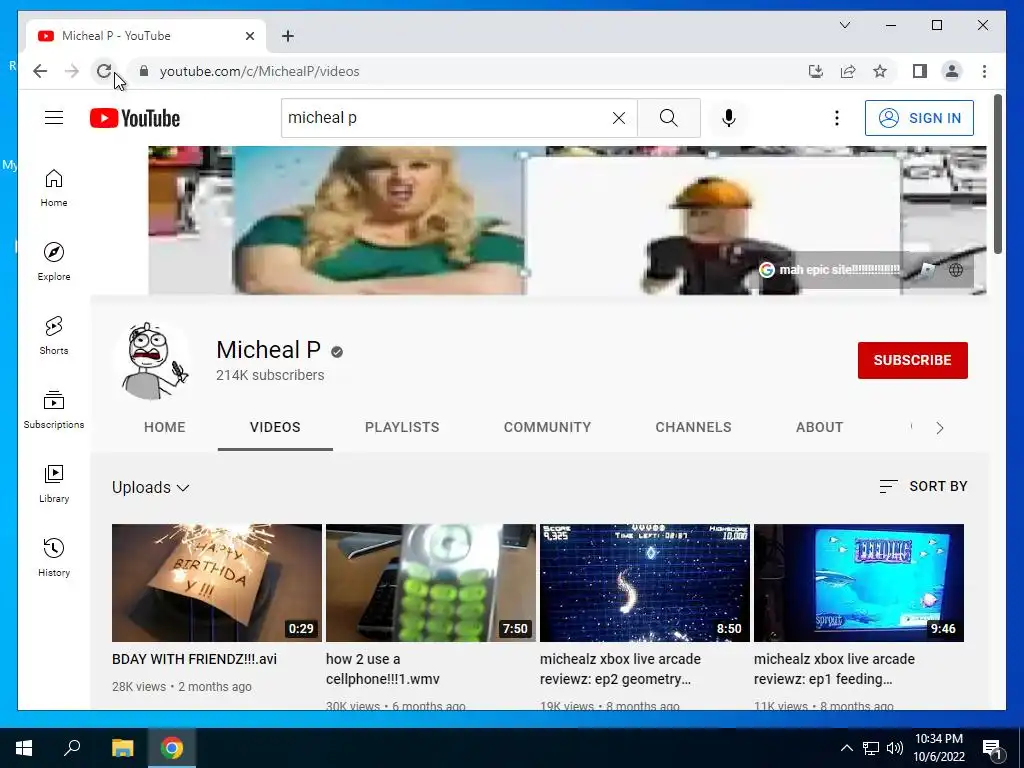Image resolution: width=1024 pixels, height=768 pixels.
Task: Show more channel tabs with right chevron
Action: point(940,428)
